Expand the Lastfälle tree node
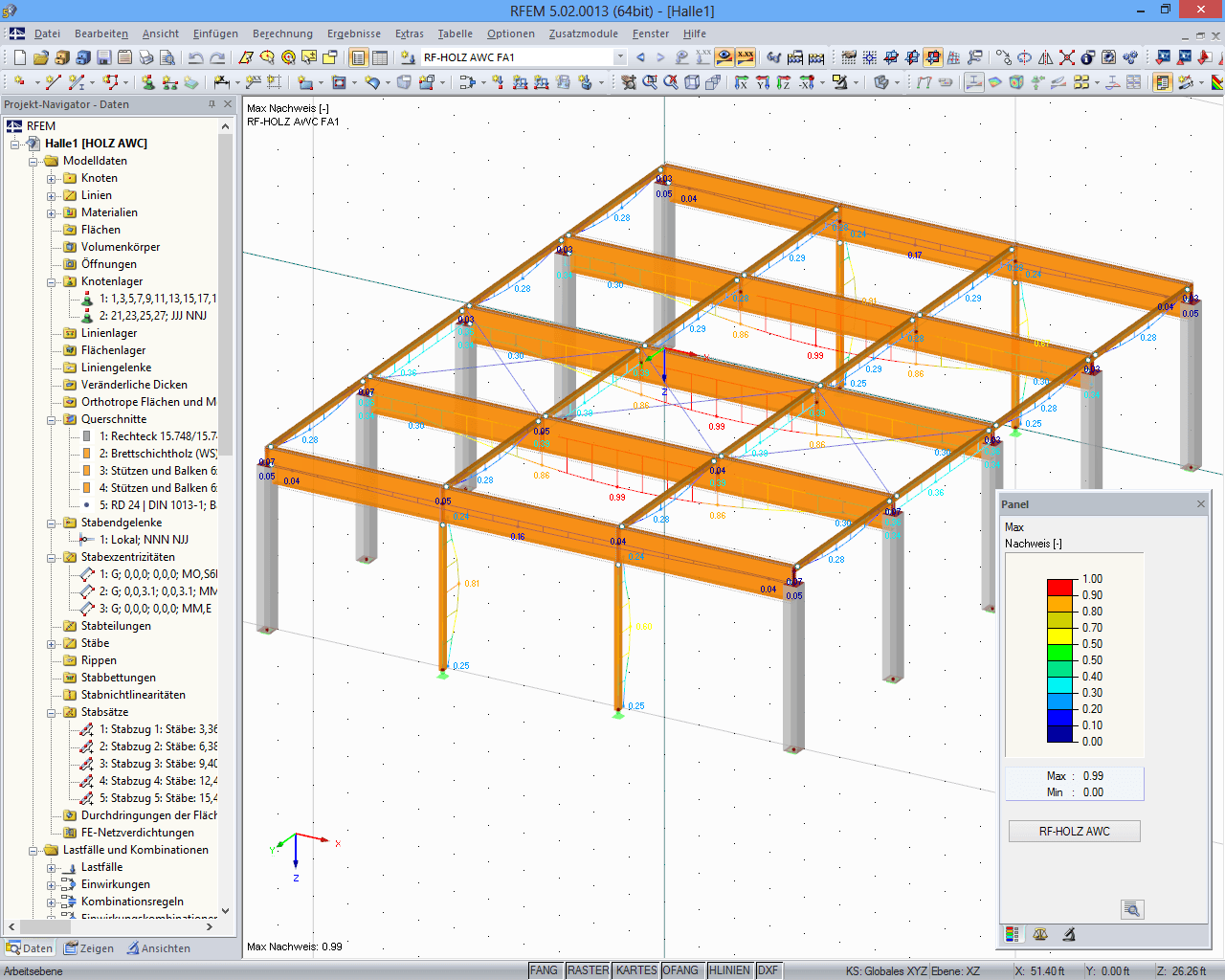 click(x=52, y=867)
